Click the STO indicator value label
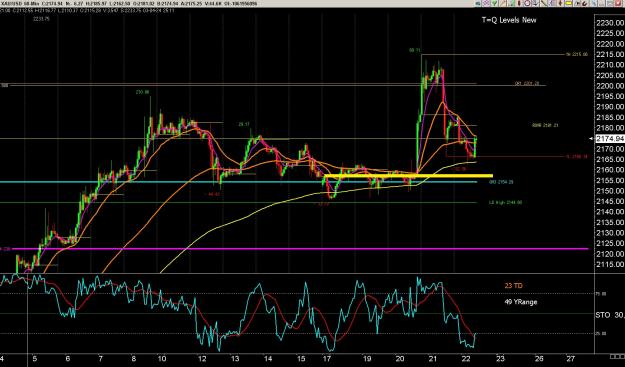The height and width of the screenshot is (367, 625). pyautogui.click(x=610, y=315)
